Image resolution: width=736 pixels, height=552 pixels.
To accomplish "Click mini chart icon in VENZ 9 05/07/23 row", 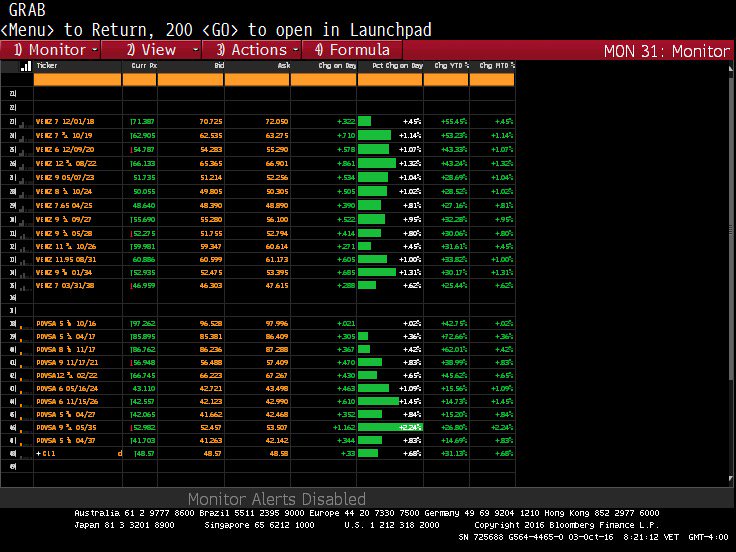I will pos(25,178).
